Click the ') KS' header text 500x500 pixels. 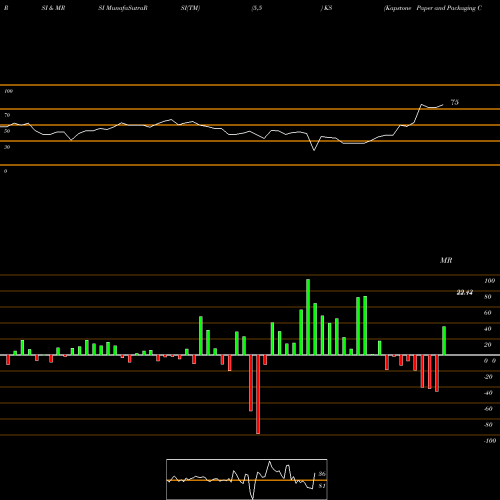tap(326, 8)
